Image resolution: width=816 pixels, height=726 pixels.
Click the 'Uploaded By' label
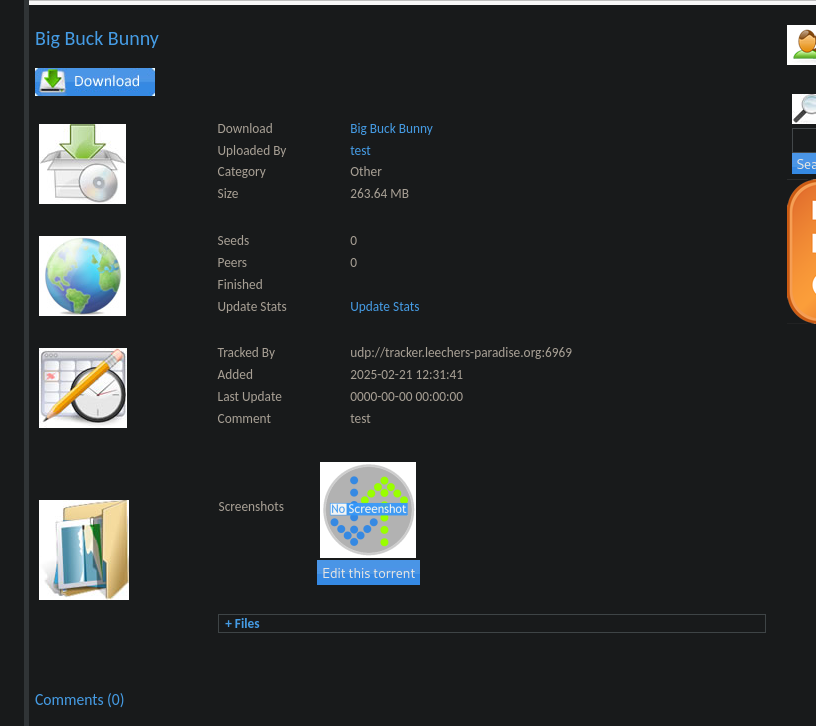[x=252, y=150]
